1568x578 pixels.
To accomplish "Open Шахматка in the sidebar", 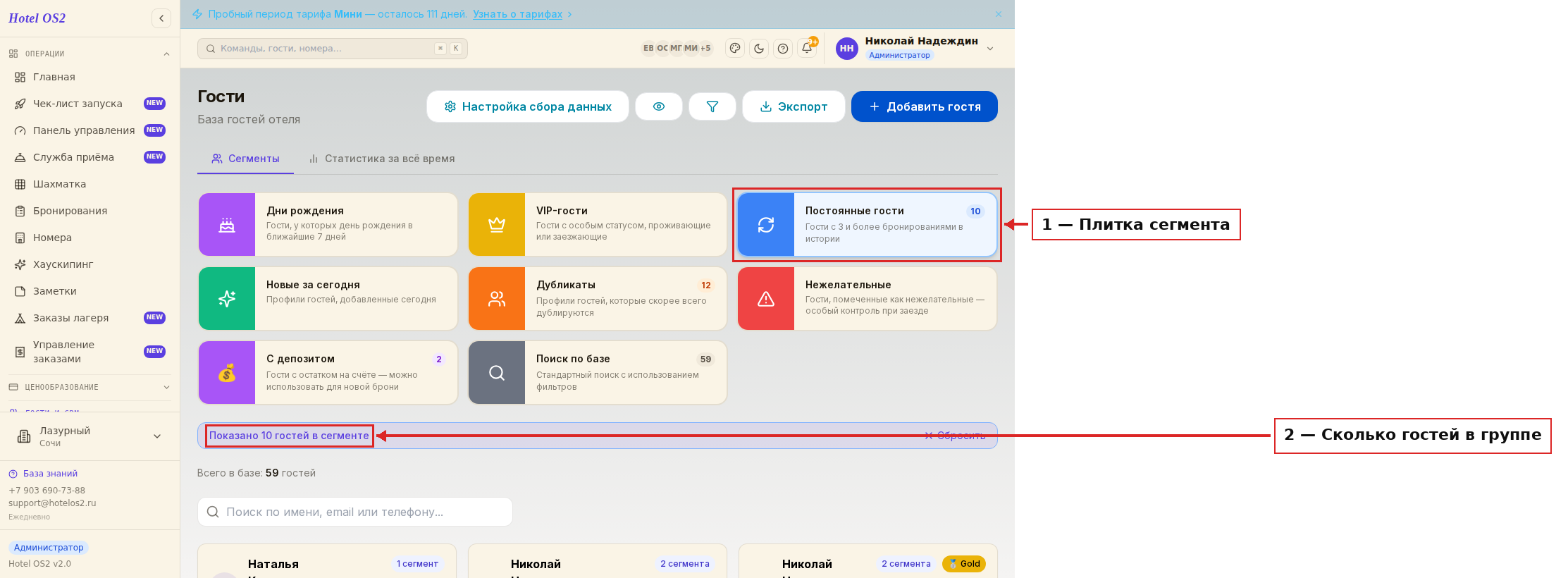I will [89, 184].
